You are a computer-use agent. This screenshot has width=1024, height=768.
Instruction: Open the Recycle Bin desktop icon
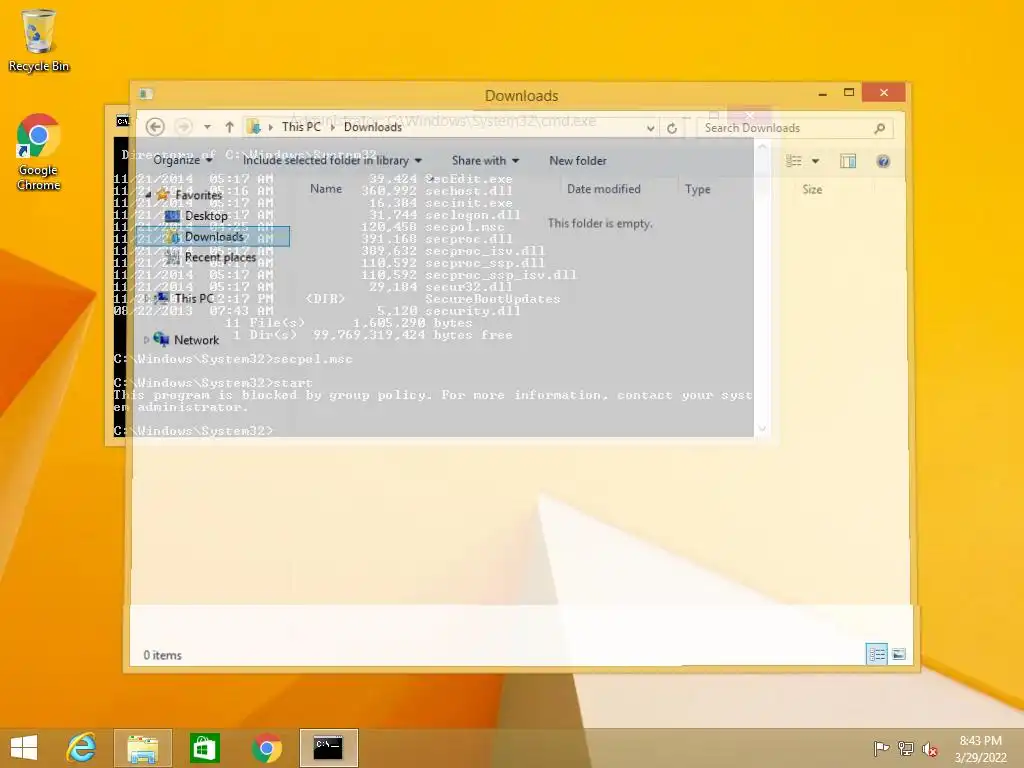coord(39,40)
